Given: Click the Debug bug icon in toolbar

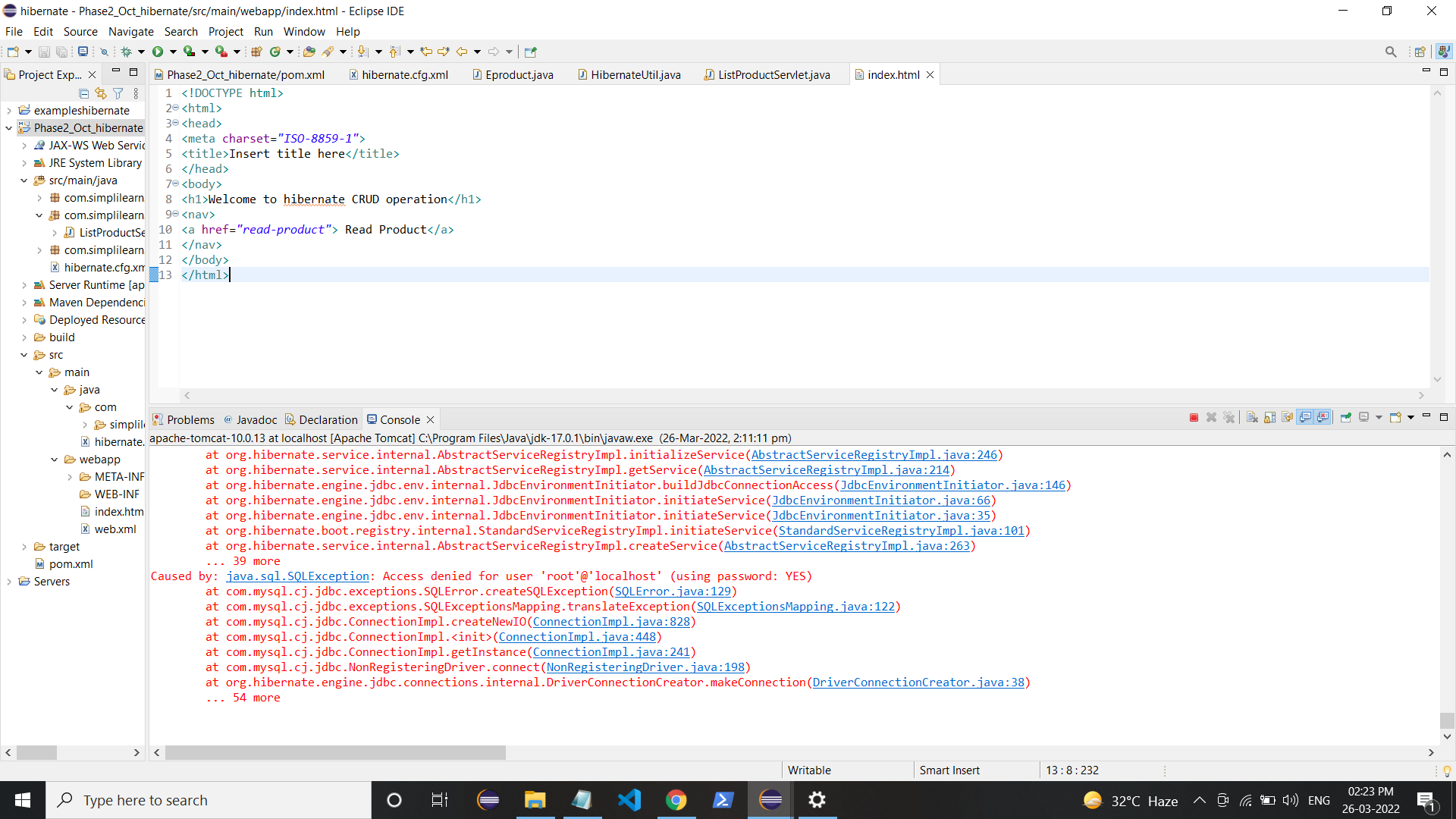Looking at the screenshot, I should tap(126, 52).
